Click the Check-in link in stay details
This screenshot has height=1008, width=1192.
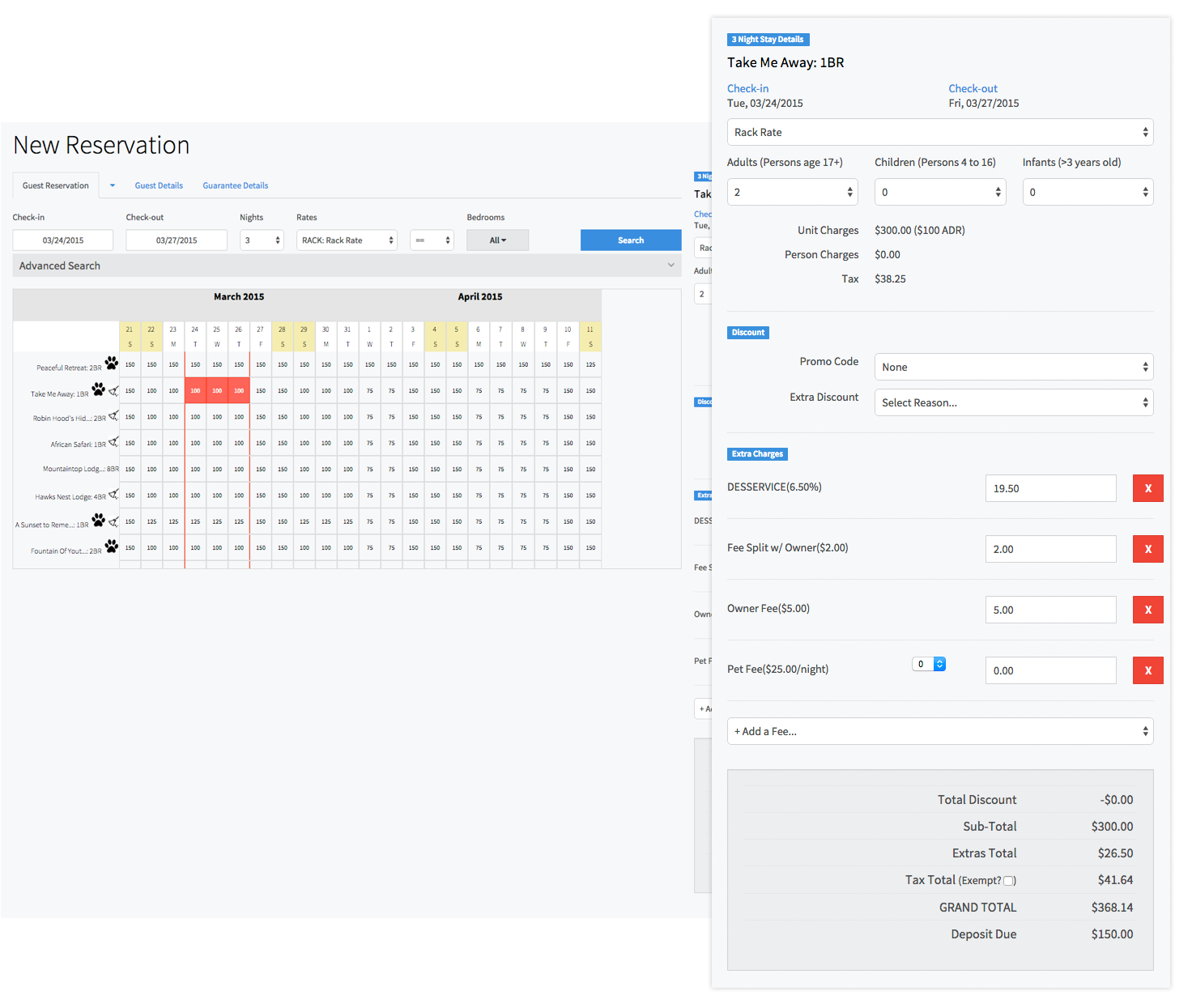tap(748, 88)
